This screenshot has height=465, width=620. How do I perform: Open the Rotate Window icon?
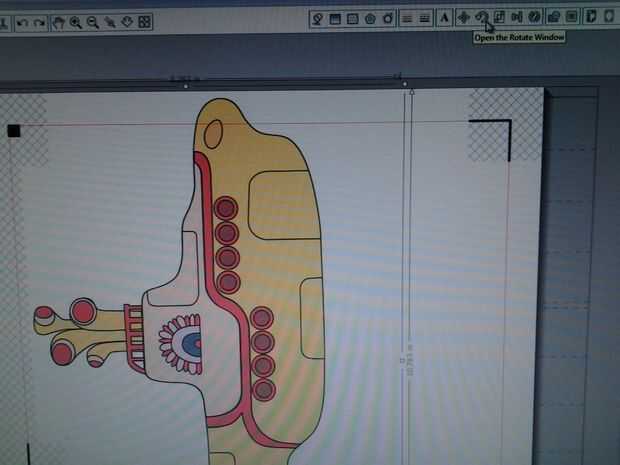point(481,17)
